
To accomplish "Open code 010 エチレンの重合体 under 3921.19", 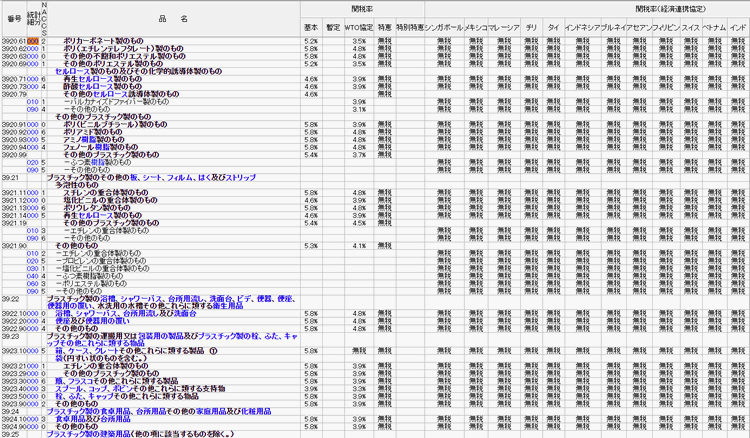I will [x=33, y=231].
